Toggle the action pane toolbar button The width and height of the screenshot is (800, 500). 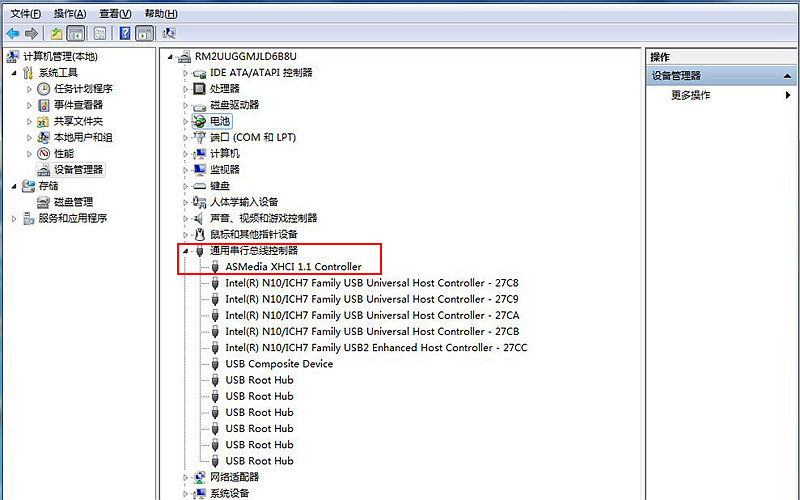(x=145, y=34)
